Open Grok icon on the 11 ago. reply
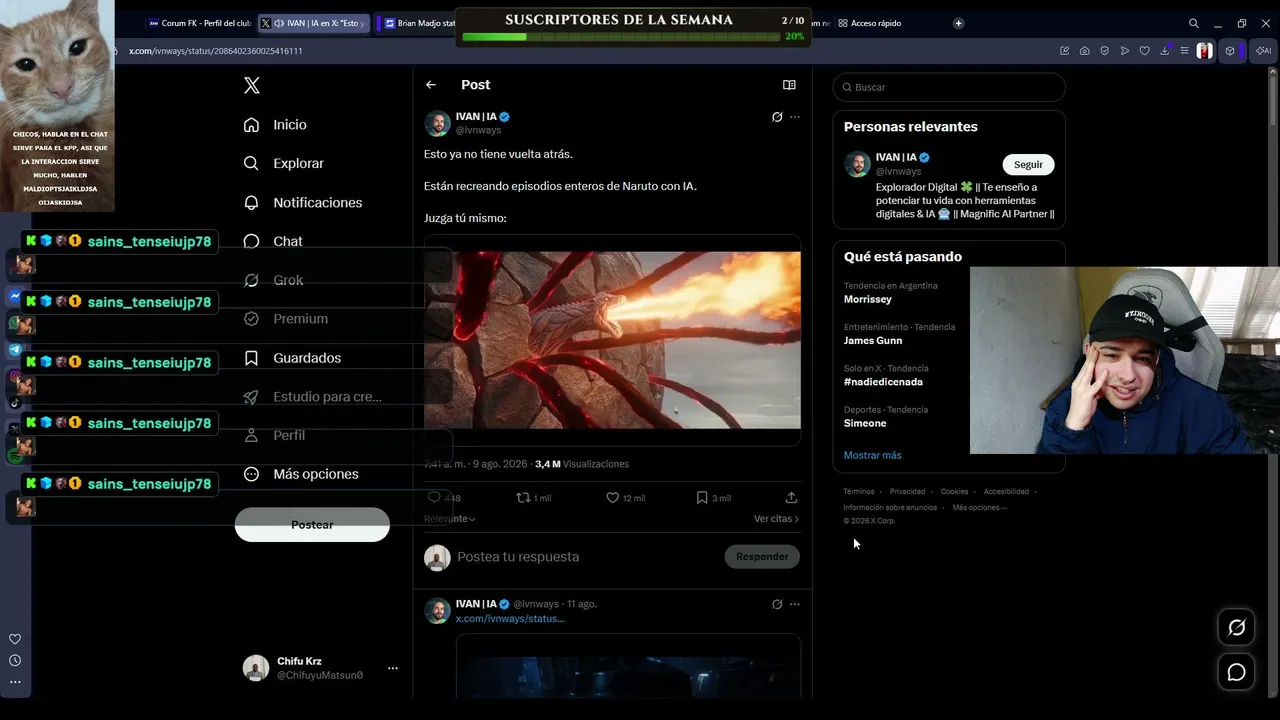 777,604
